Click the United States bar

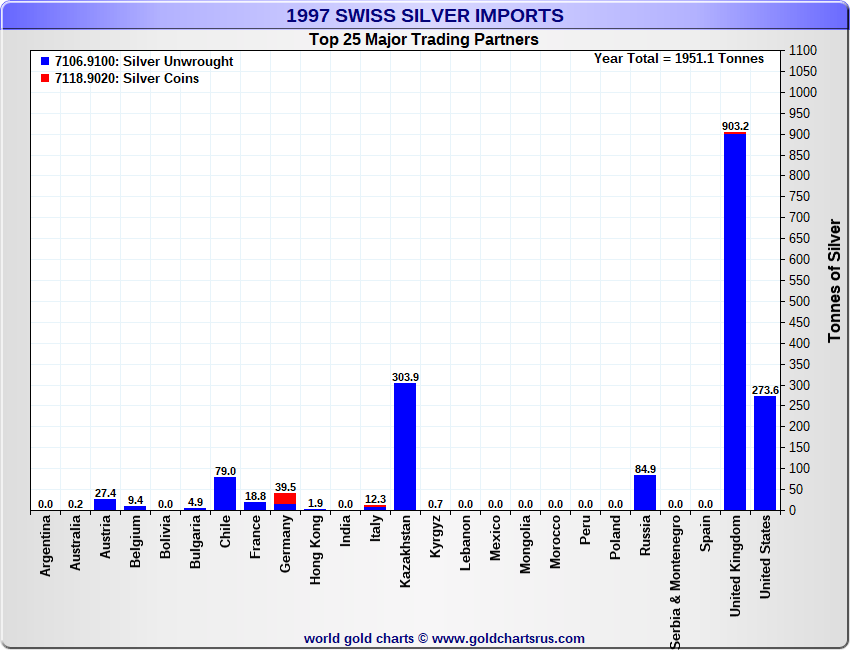click(x=765, y=453)
